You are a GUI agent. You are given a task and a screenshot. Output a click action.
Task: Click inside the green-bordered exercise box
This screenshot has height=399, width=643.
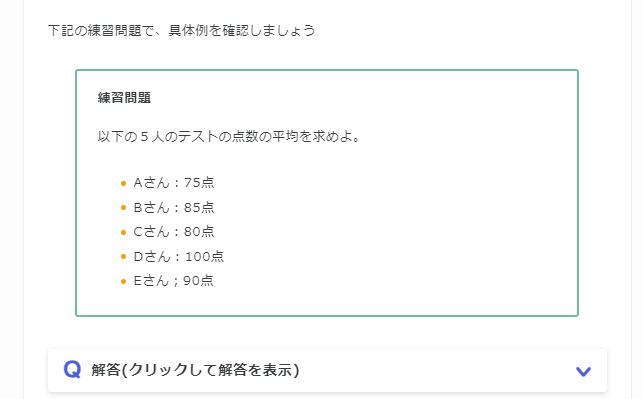327,193
